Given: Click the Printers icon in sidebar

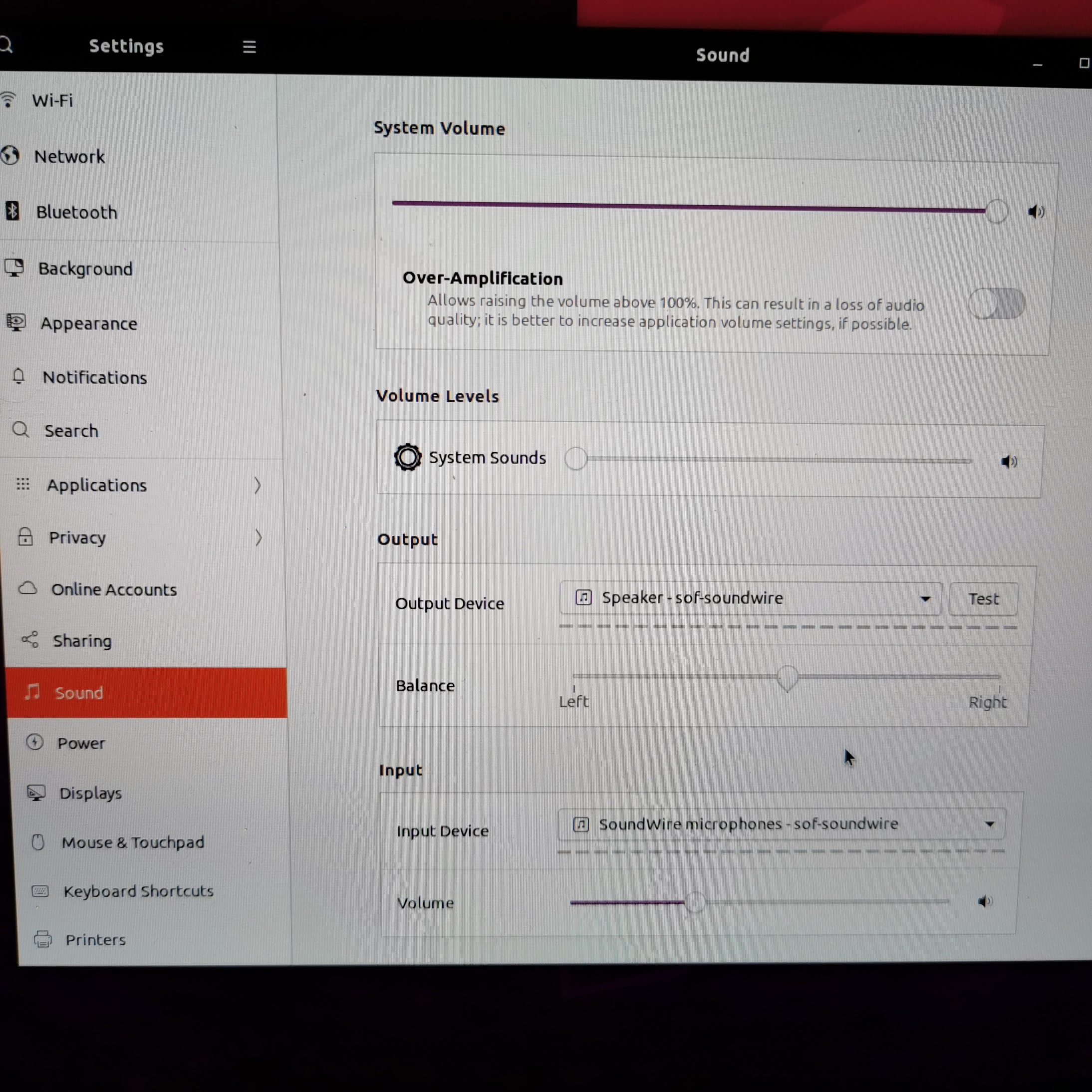Looking at the screenshot, I should [x=42, y=939].
